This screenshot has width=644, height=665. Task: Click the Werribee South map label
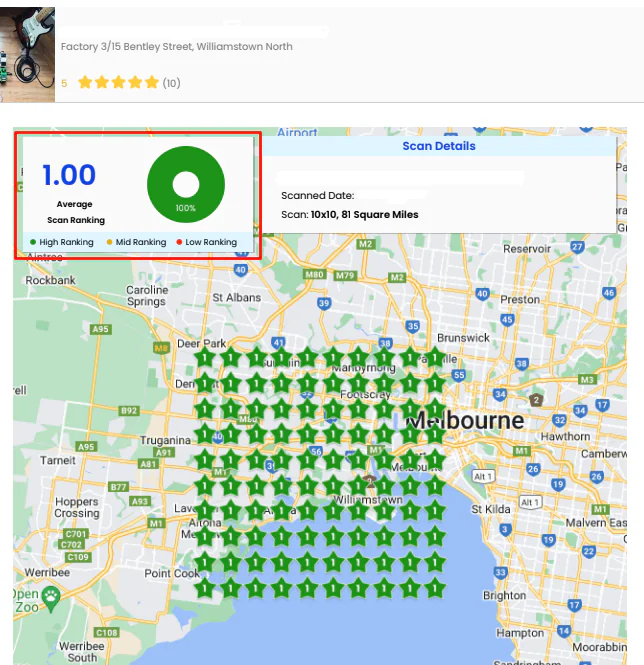[x=81, y=652]
